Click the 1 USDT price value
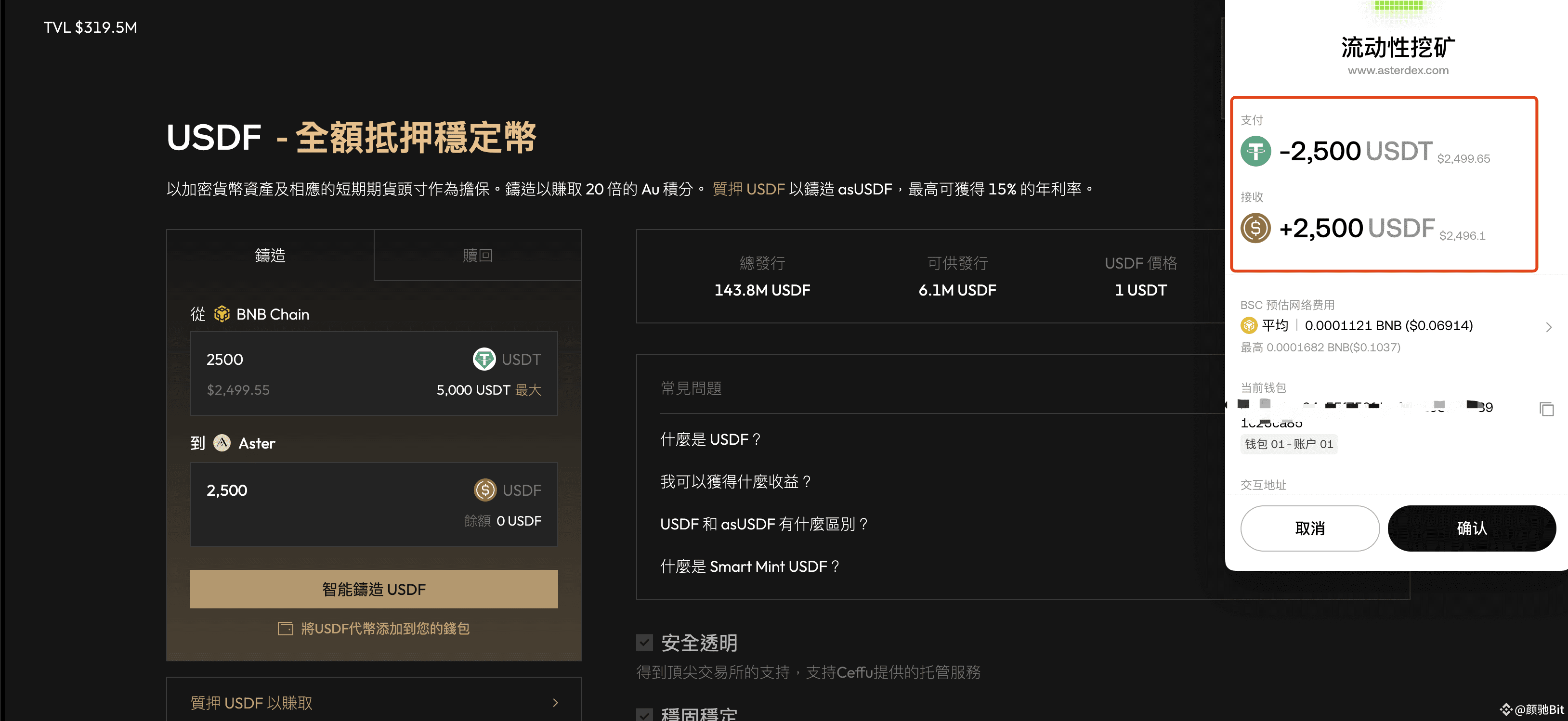 (1141, 290)
